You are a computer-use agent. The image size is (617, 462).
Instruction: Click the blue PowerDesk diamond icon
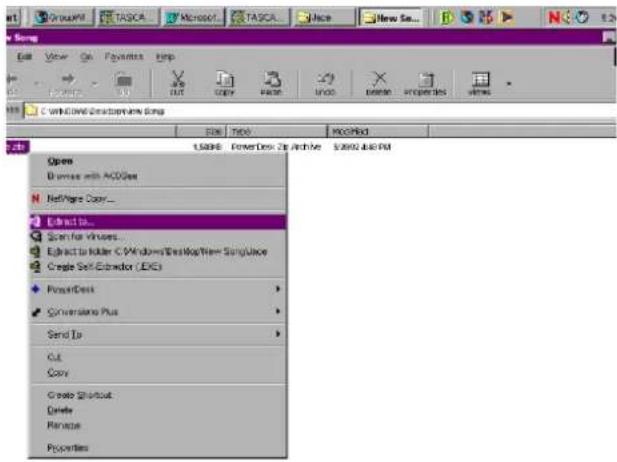click(x=36, y=289)
